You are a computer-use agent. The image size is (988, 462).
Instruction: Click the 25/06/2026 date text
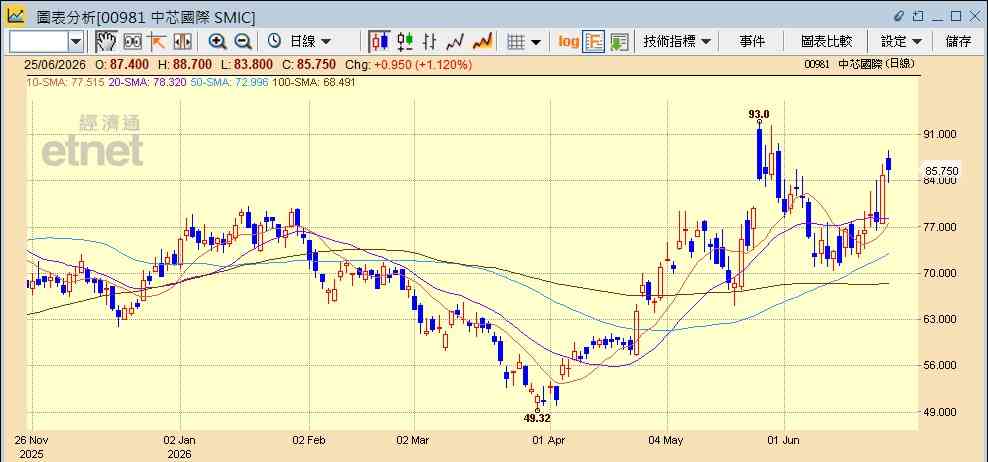(55, 64)
